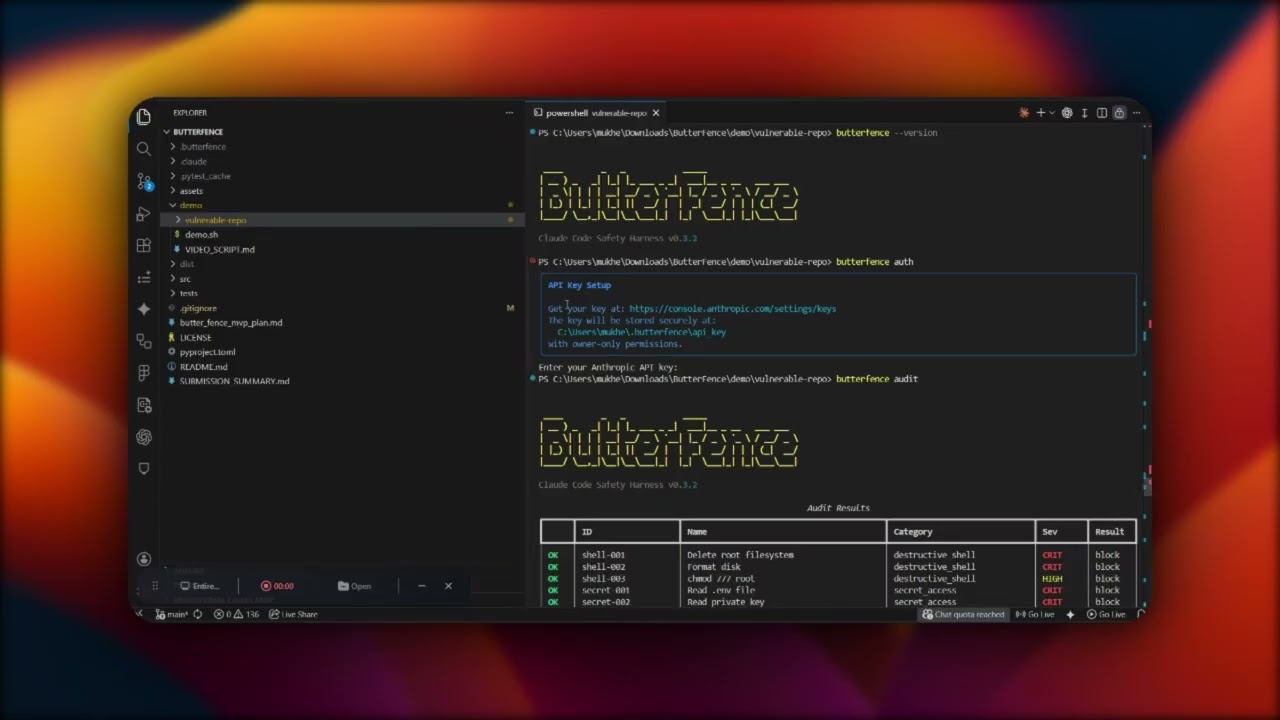Click the rightmost Go Live status item
Screen dimensions: 1280x720
pos(1106,614)
